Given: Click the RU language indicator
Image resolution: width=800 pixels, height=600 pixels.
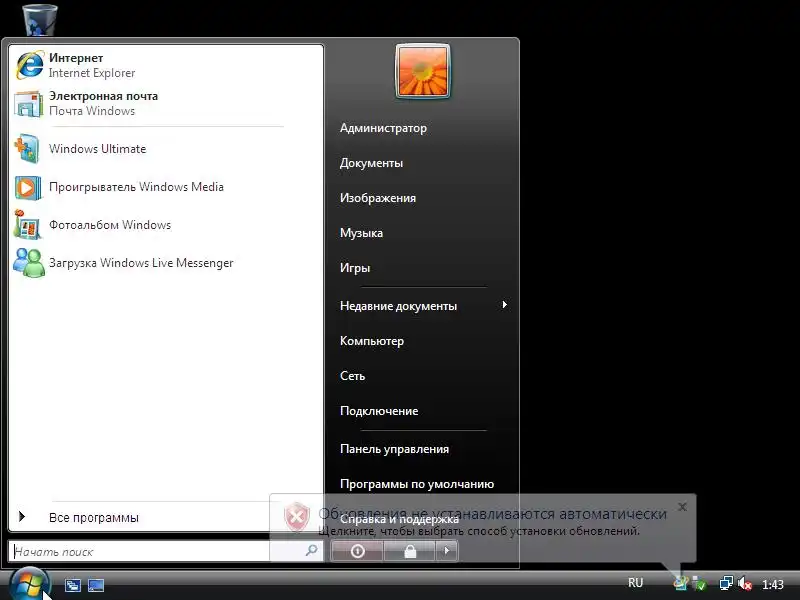Looking at the screenshot, I should point(635,583).
